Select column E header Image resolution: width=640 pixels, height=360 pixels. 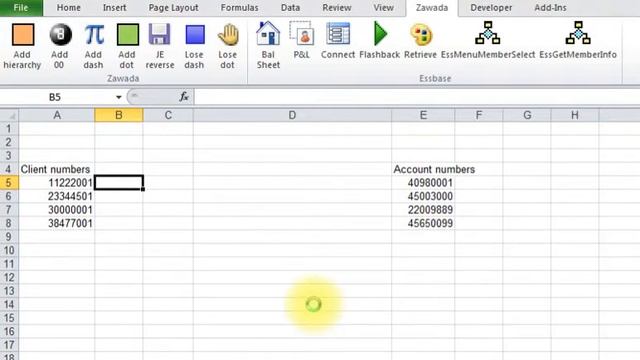point(423,116)
